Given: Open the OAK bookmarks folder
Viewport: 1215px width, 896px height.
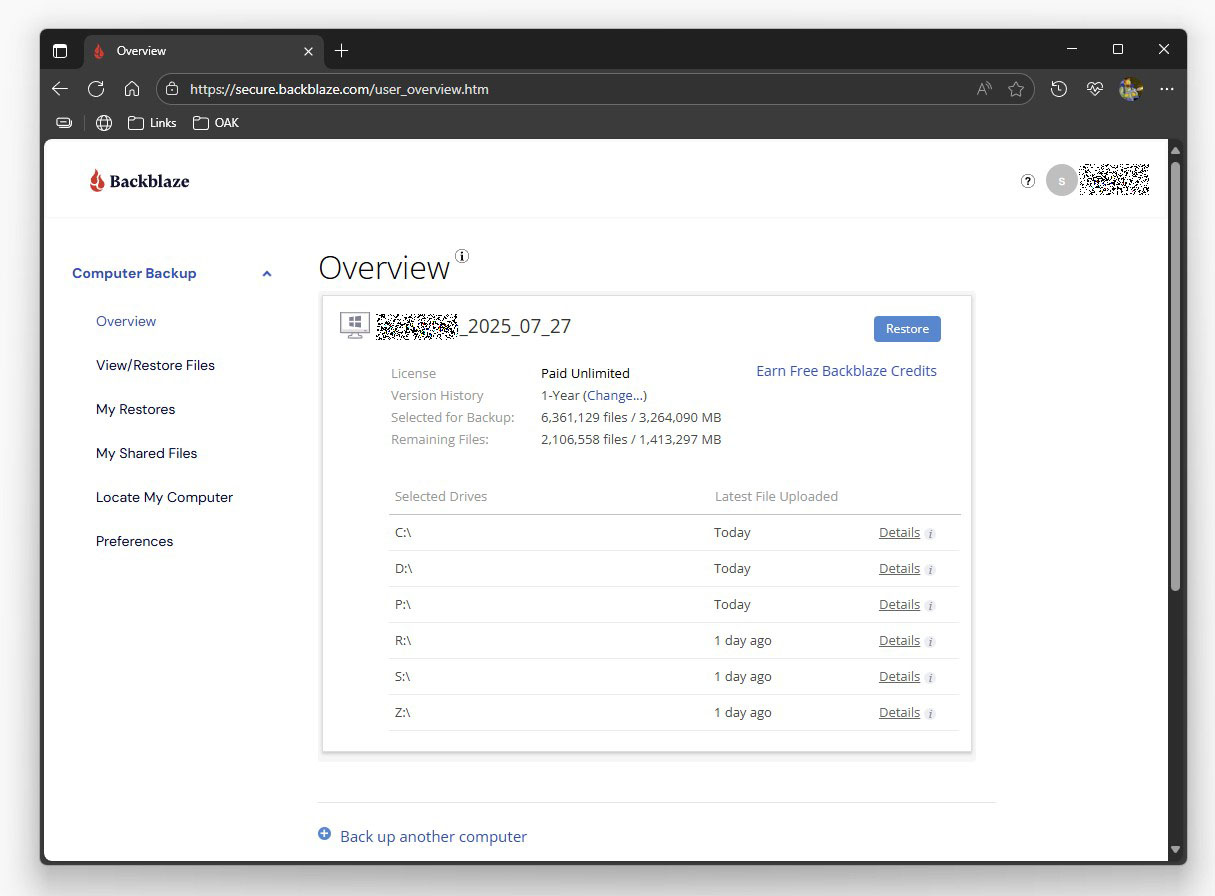Looking at the screenshot, I should [216, 123].
